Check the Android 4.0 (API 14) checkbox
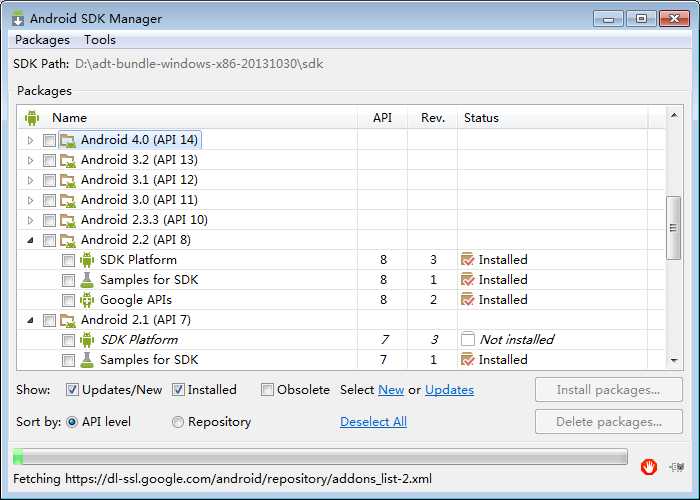The width and height of the screenshot is (700, 500). [49, 141]
